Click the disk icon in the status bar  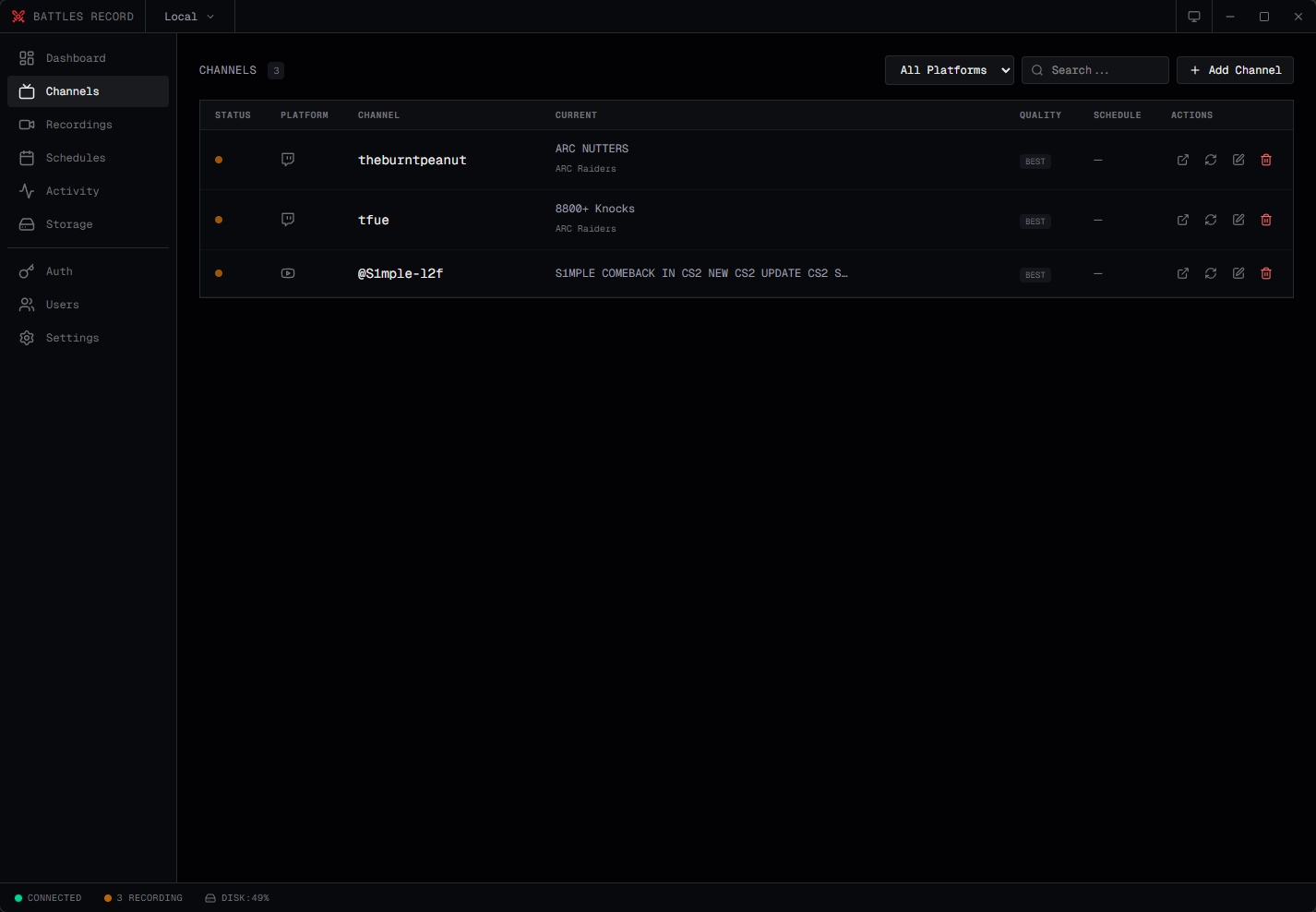click(x=211, y=897)
